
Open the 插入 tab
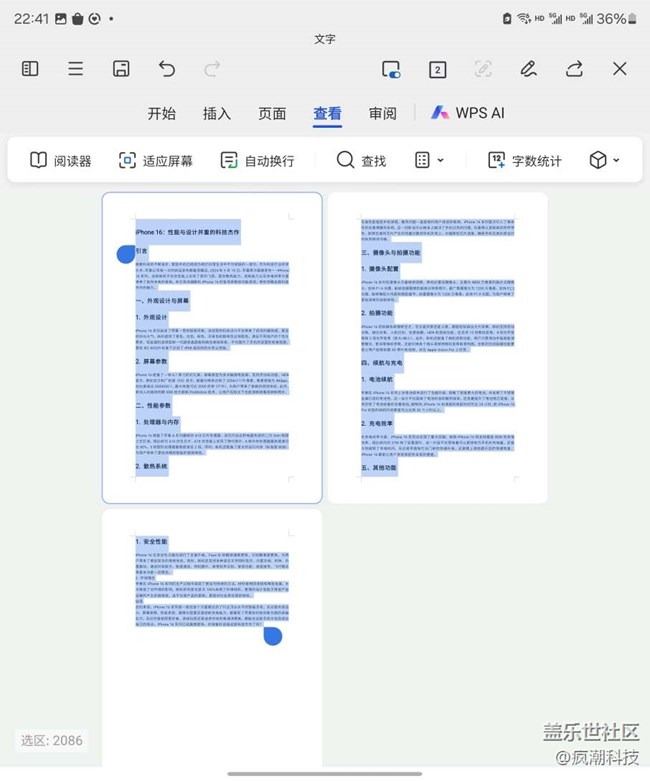[217, 113]
